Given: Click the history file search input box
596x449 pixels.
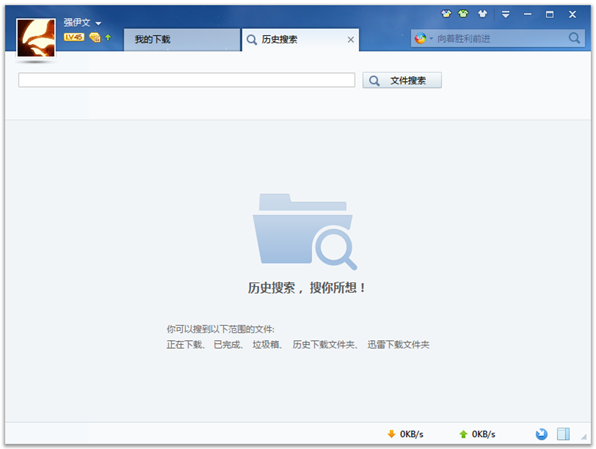Looking at the screenshot, I should pos(187,80).
